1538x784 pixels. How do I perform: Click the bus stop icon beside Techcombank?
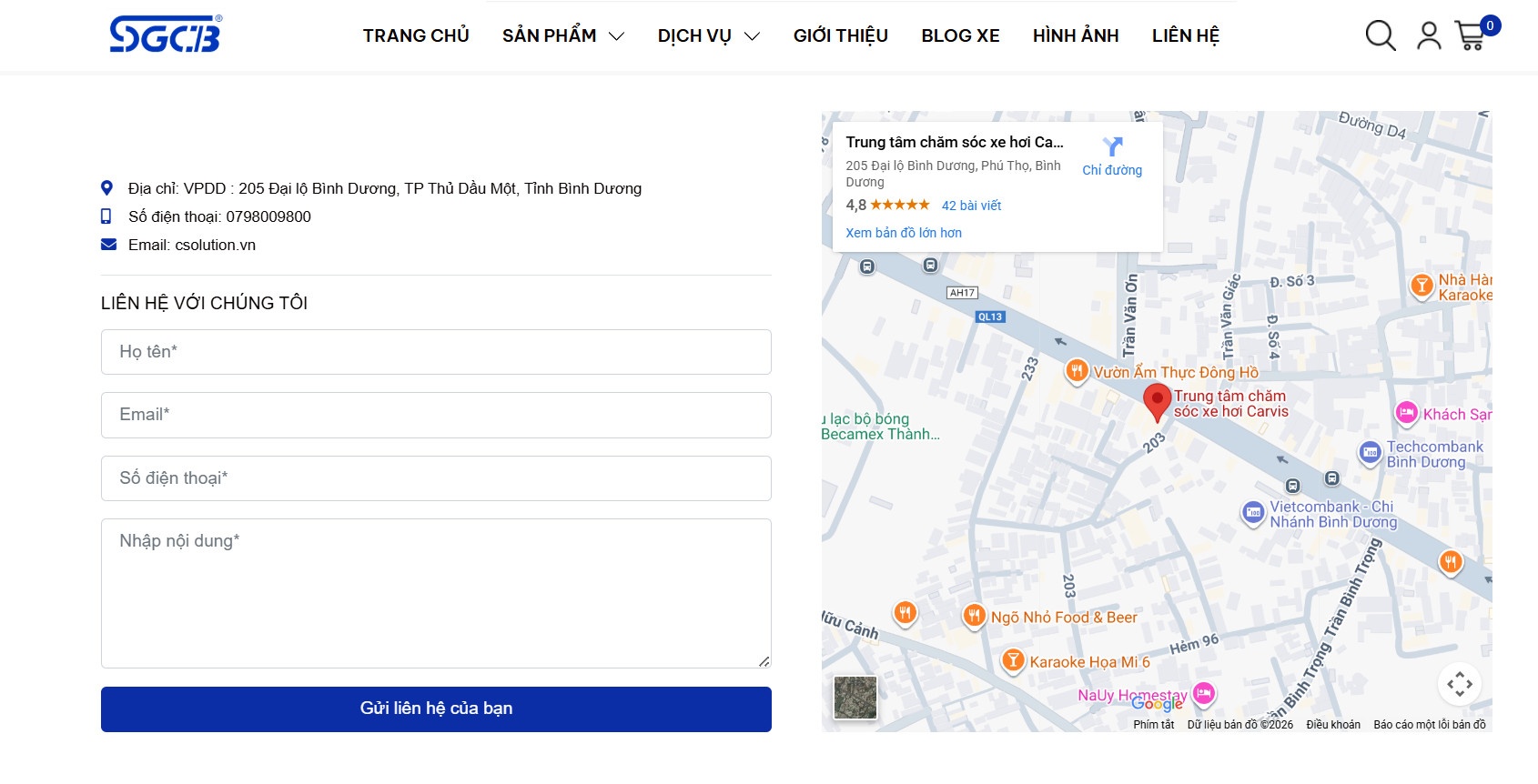point(1332,478)
